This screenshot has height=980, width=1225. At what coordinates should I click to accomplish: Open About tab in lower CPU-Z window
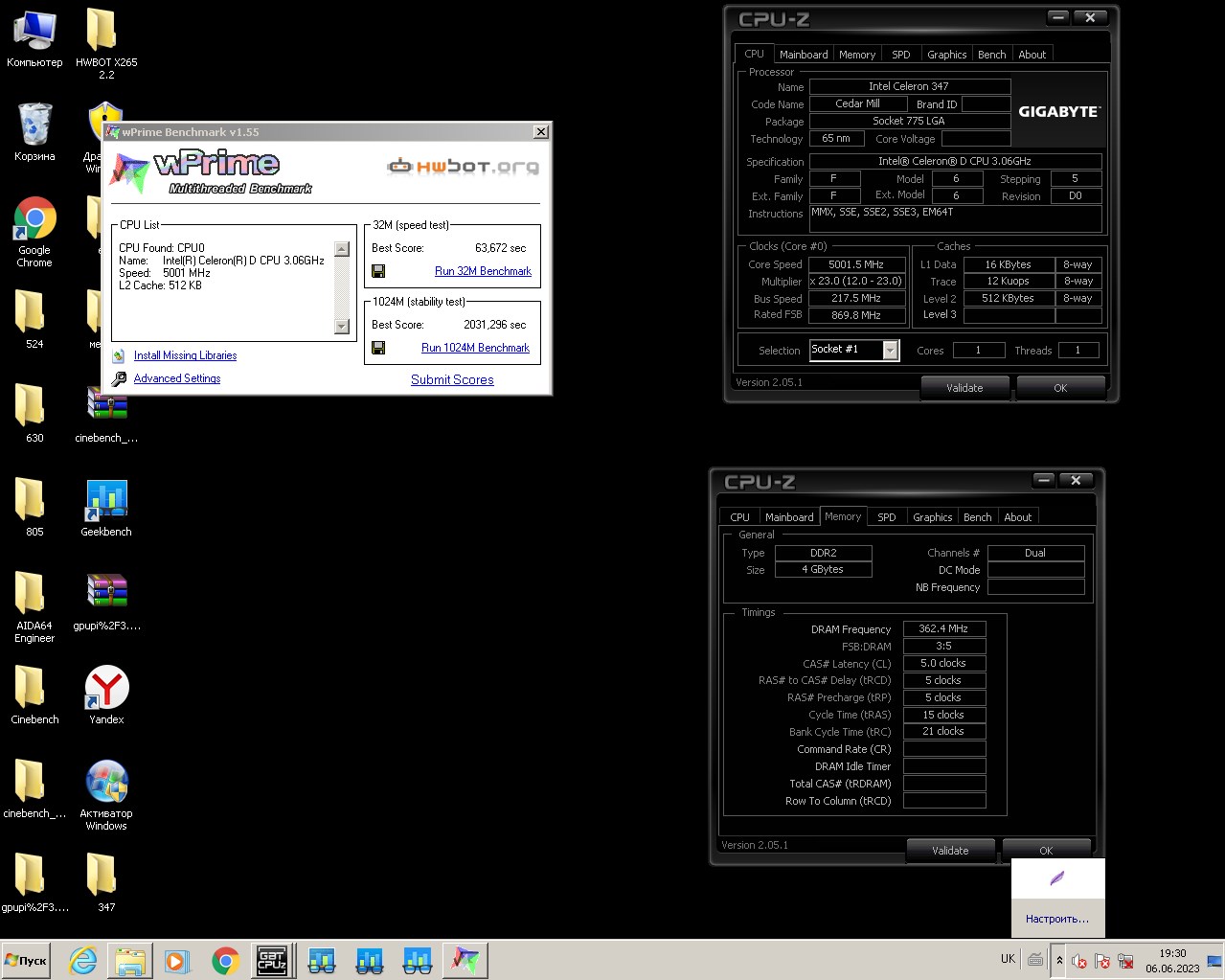point(1018,517)
